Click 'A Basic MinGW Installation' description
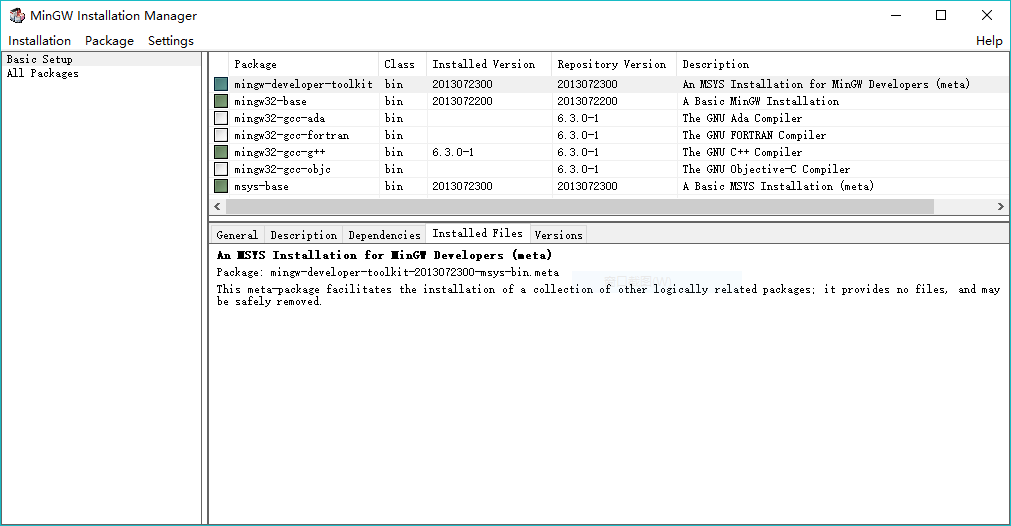Screen dimensions: 1011x526 point(761,101)
